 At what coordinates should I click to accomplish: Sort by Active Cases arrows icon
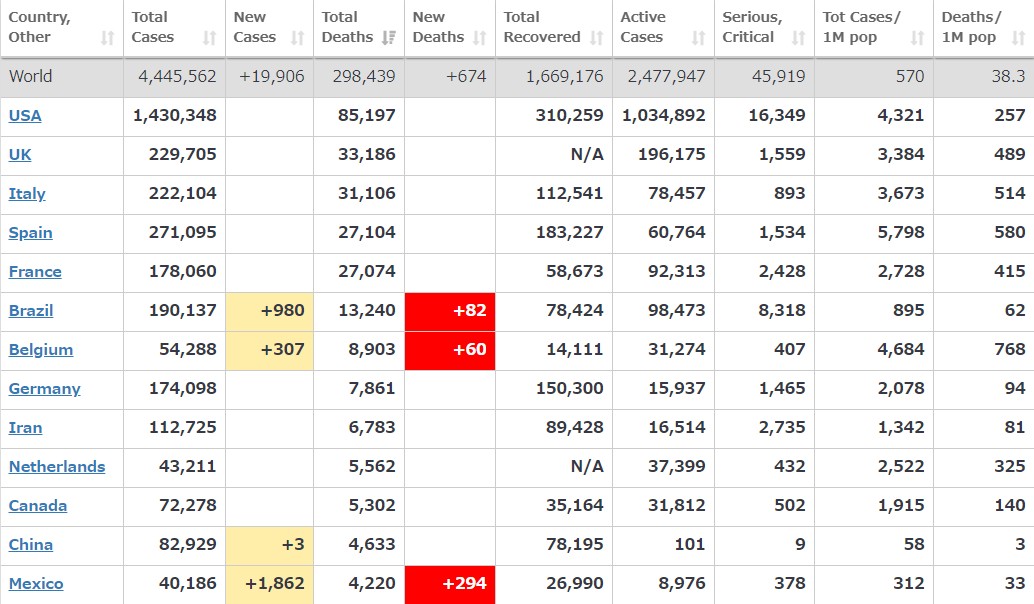click(698, 38)
